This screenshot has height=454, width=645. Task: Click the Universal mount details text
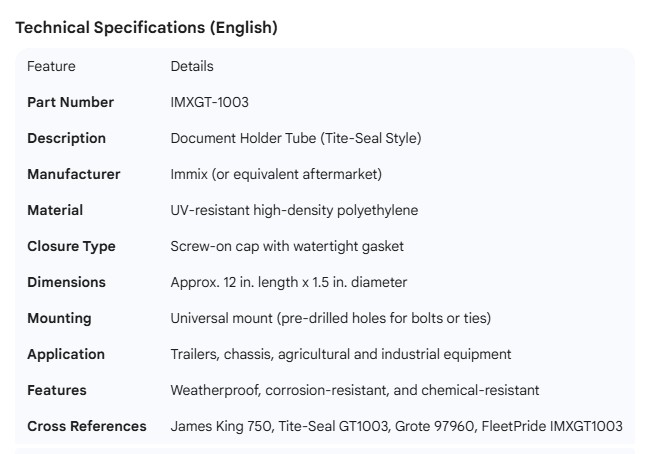pos(330,318)
